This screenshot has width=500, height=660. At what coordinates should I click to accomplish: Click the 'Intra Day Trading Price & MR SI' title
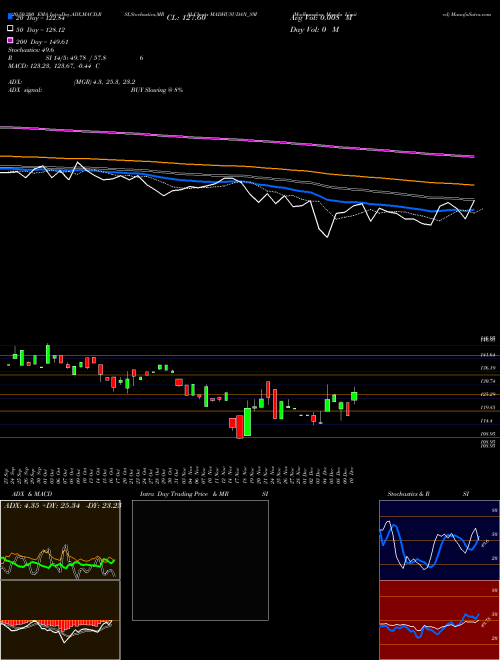point(204,494)
